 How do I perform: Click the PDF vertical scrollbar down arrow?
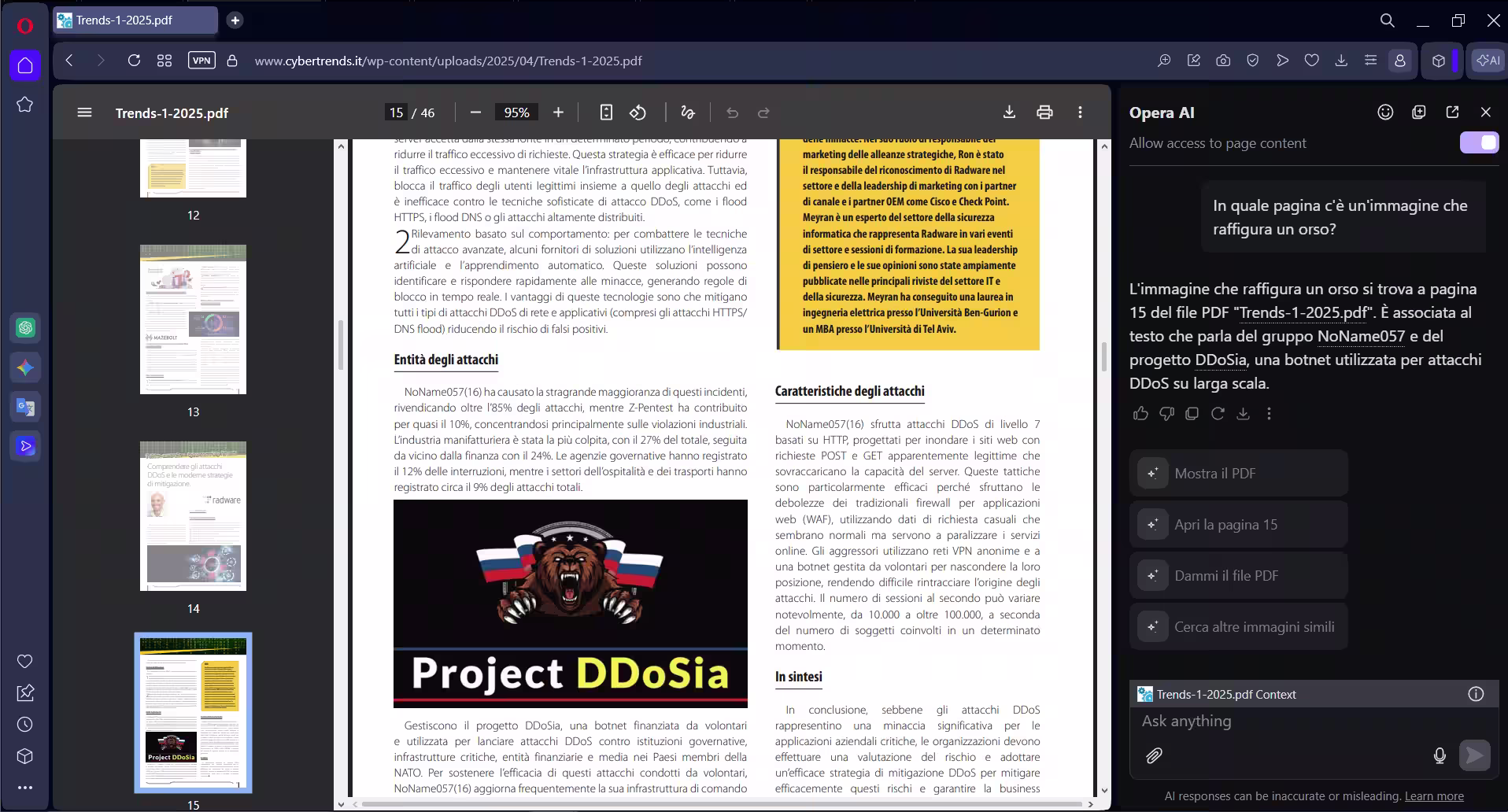(x=1104, y=791)
